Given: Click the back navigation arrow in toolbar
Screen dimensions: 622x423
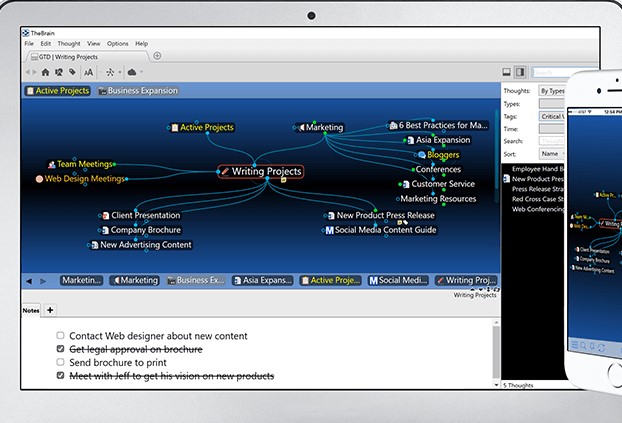Looking at the screenshot, I should pyautogui.click(x=28, y=72).
